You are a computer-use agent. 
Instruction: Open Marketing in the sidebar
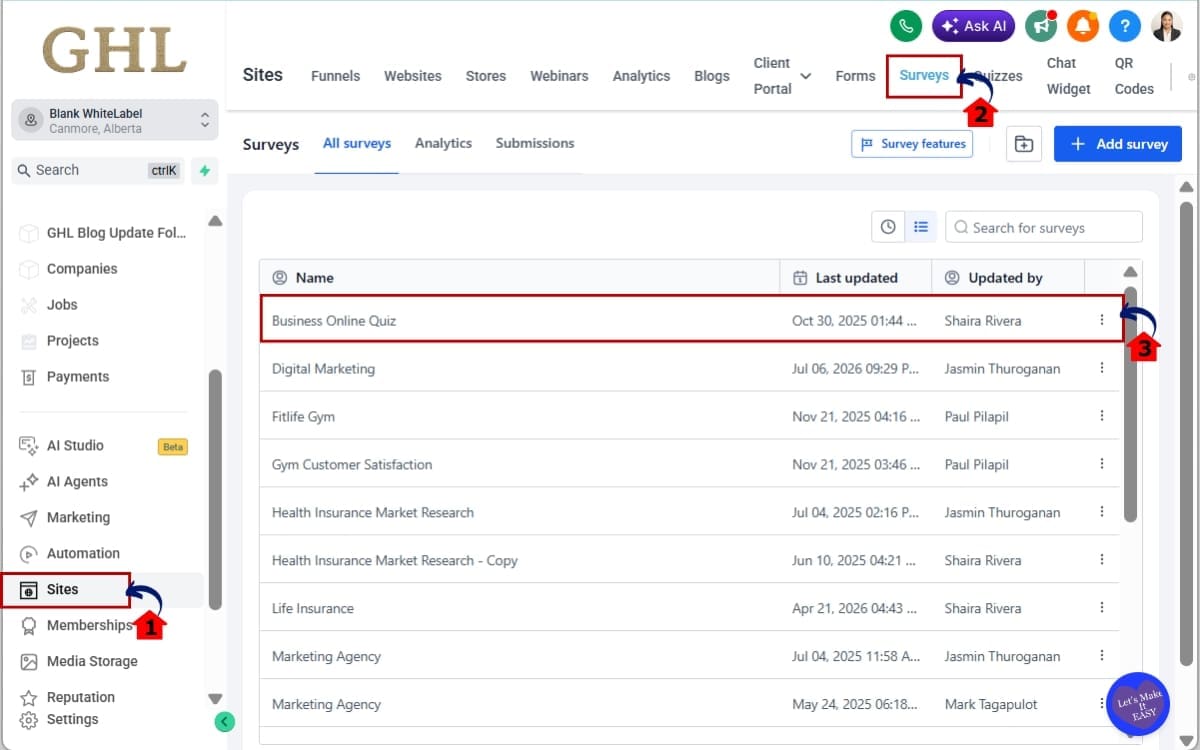click(x=78, y=517)
